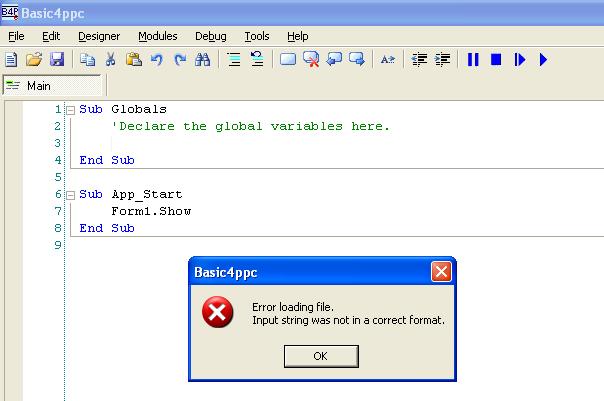The height and width of the screenshot is (401, 604).
Task: Undo the last edit
Action: click(x=157, y=60)
